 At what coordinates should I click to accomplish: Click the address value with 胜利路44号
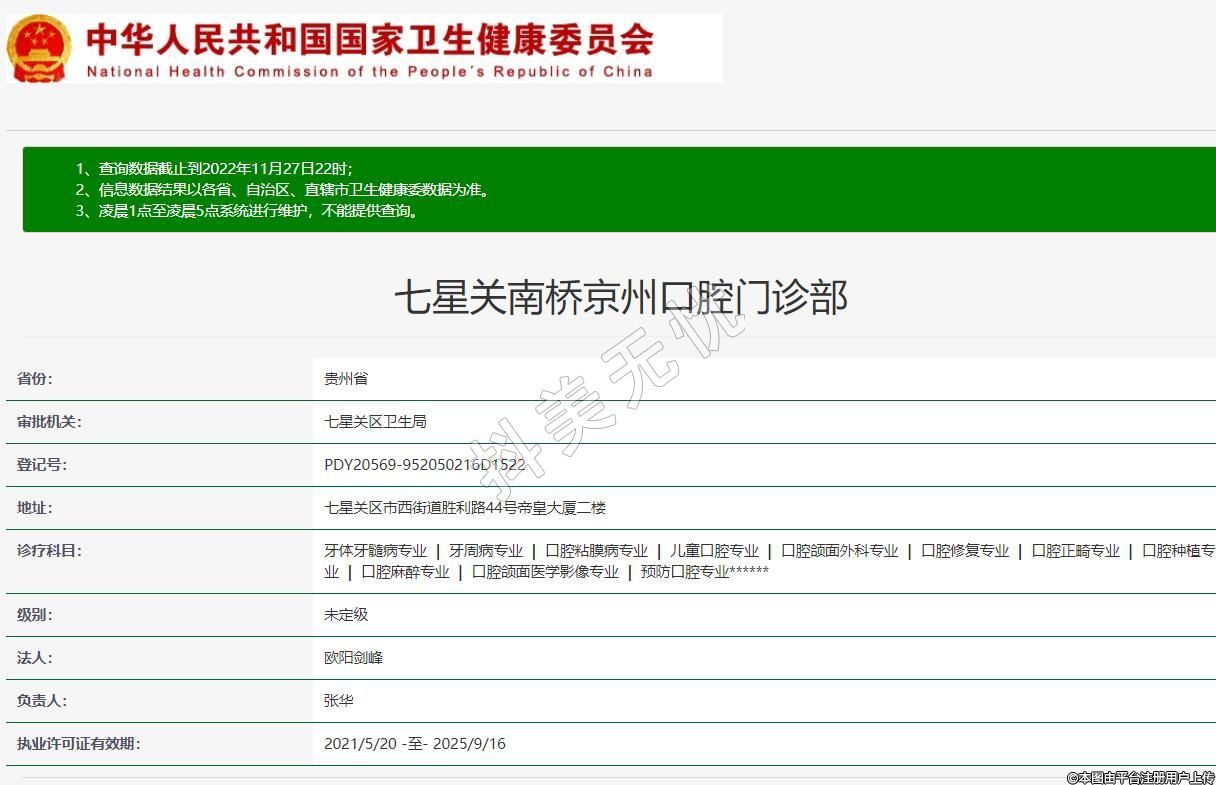465,508
